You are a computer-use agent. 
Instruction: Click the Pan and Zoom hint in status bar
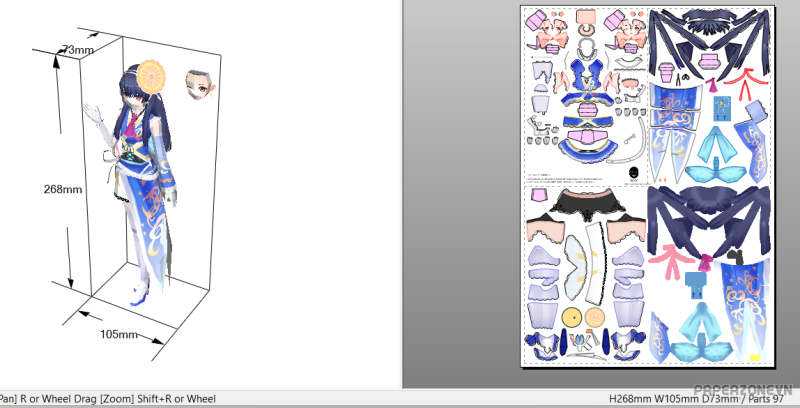[107, 398]
